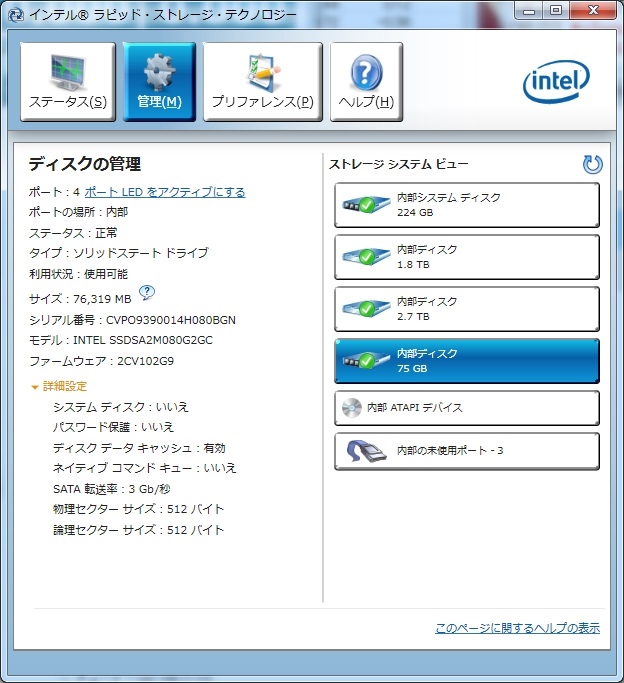Viewport: 624px width, 683px height.
Task: Click the disk icon of 224 GB system disk
Action: 366,204
